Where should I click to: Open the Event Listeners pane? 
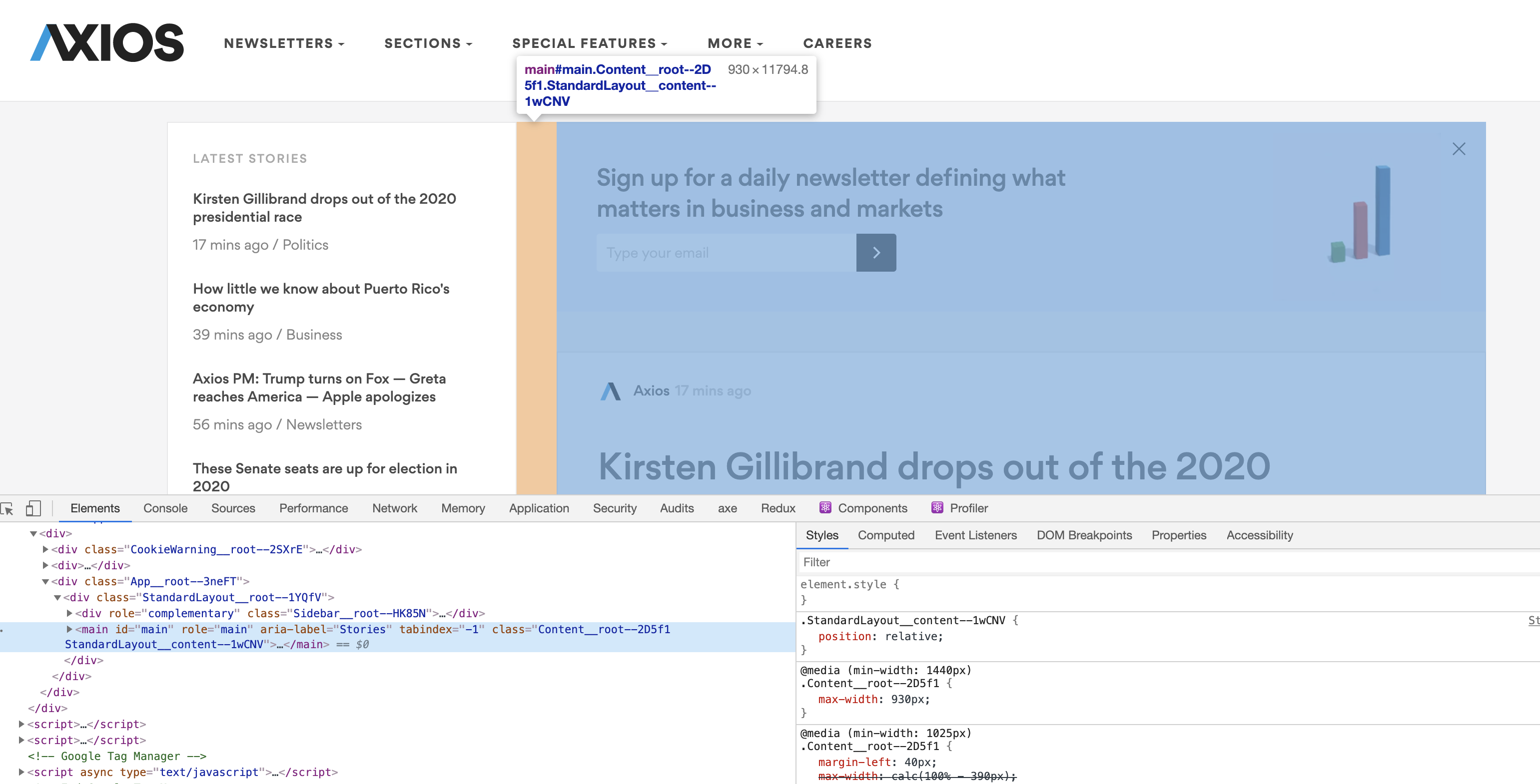point(976,535)
